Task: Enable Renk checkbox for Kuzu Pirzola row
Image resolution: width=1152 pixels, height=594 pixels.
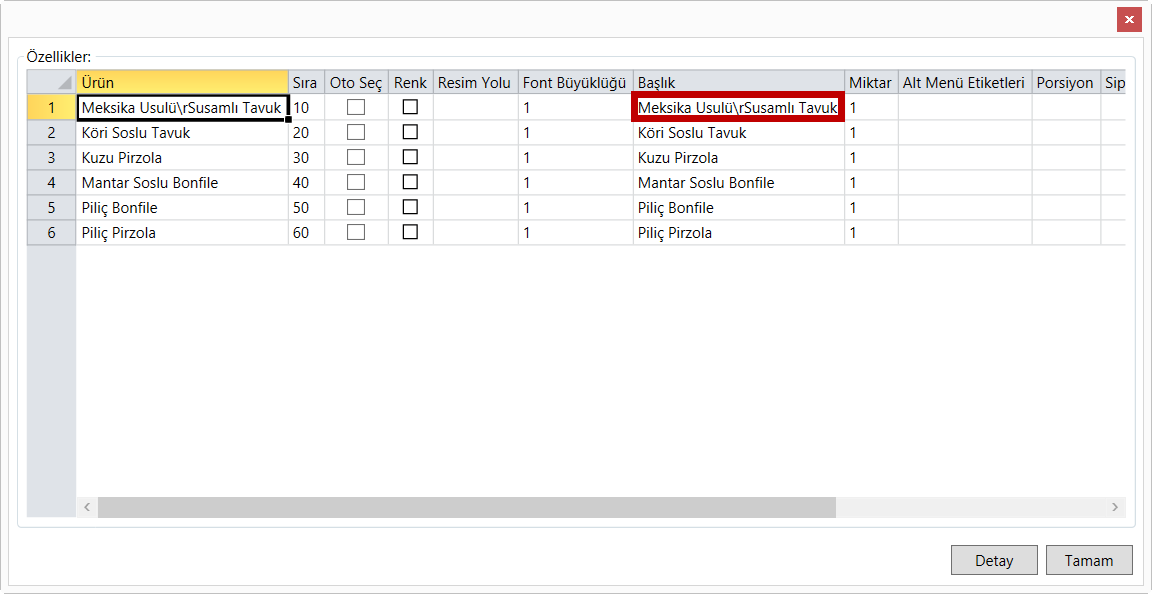Action: (x=410, y=157)
